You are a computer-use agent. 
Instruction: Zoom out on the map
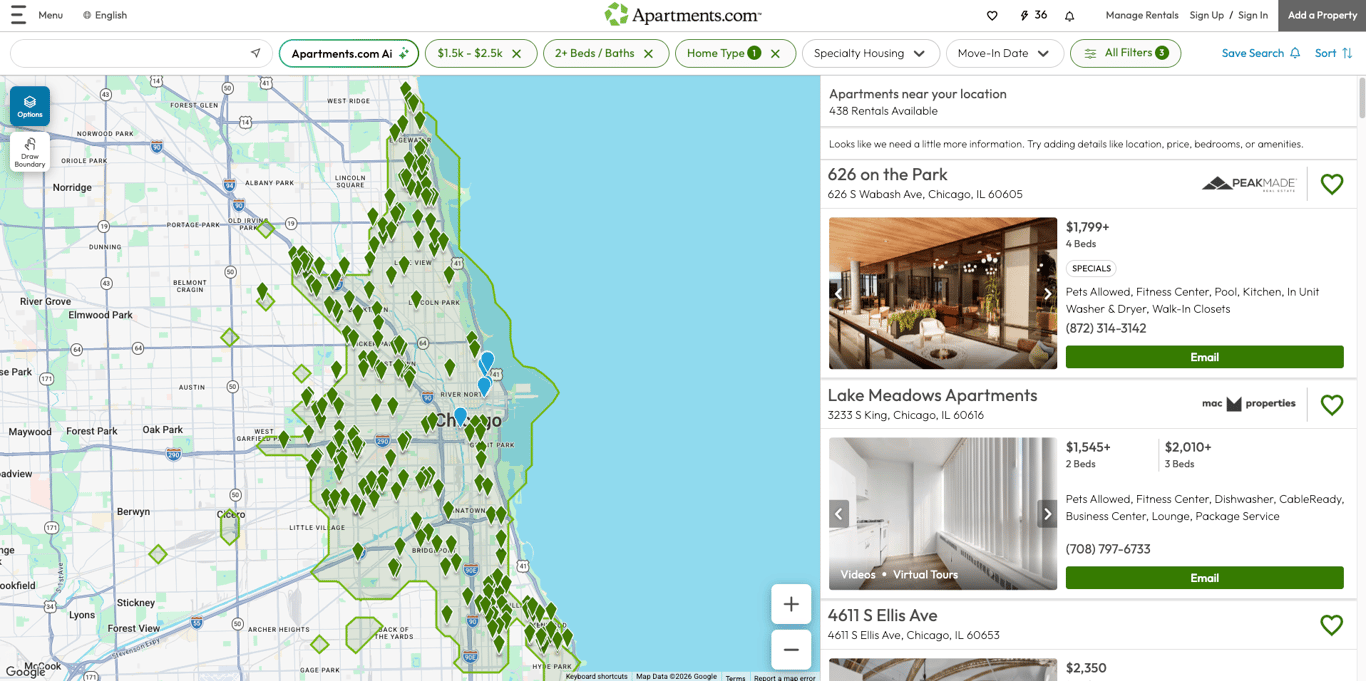[791, 650]
